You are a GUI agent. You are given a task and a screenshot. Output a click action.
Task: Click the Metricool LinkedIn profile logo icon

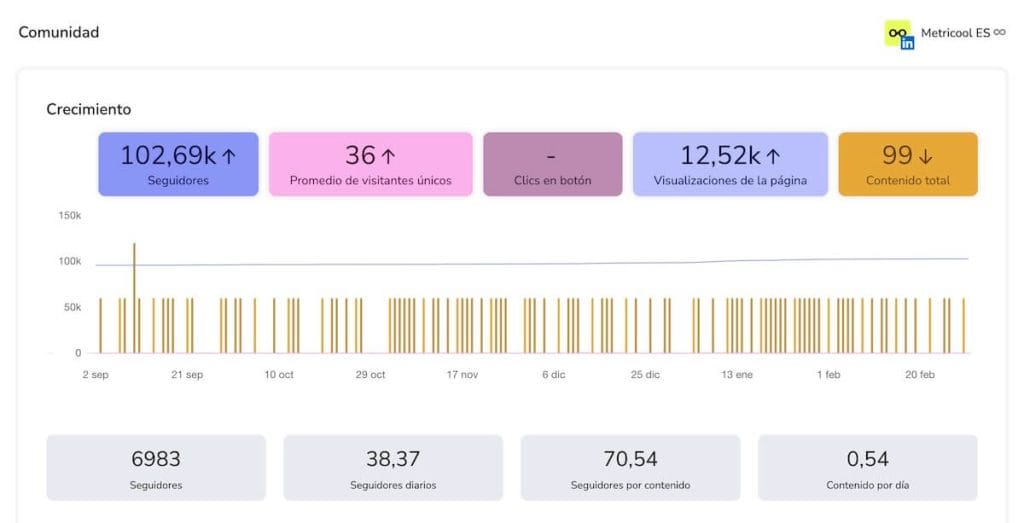pyautogui.click(x=899, y=34)
